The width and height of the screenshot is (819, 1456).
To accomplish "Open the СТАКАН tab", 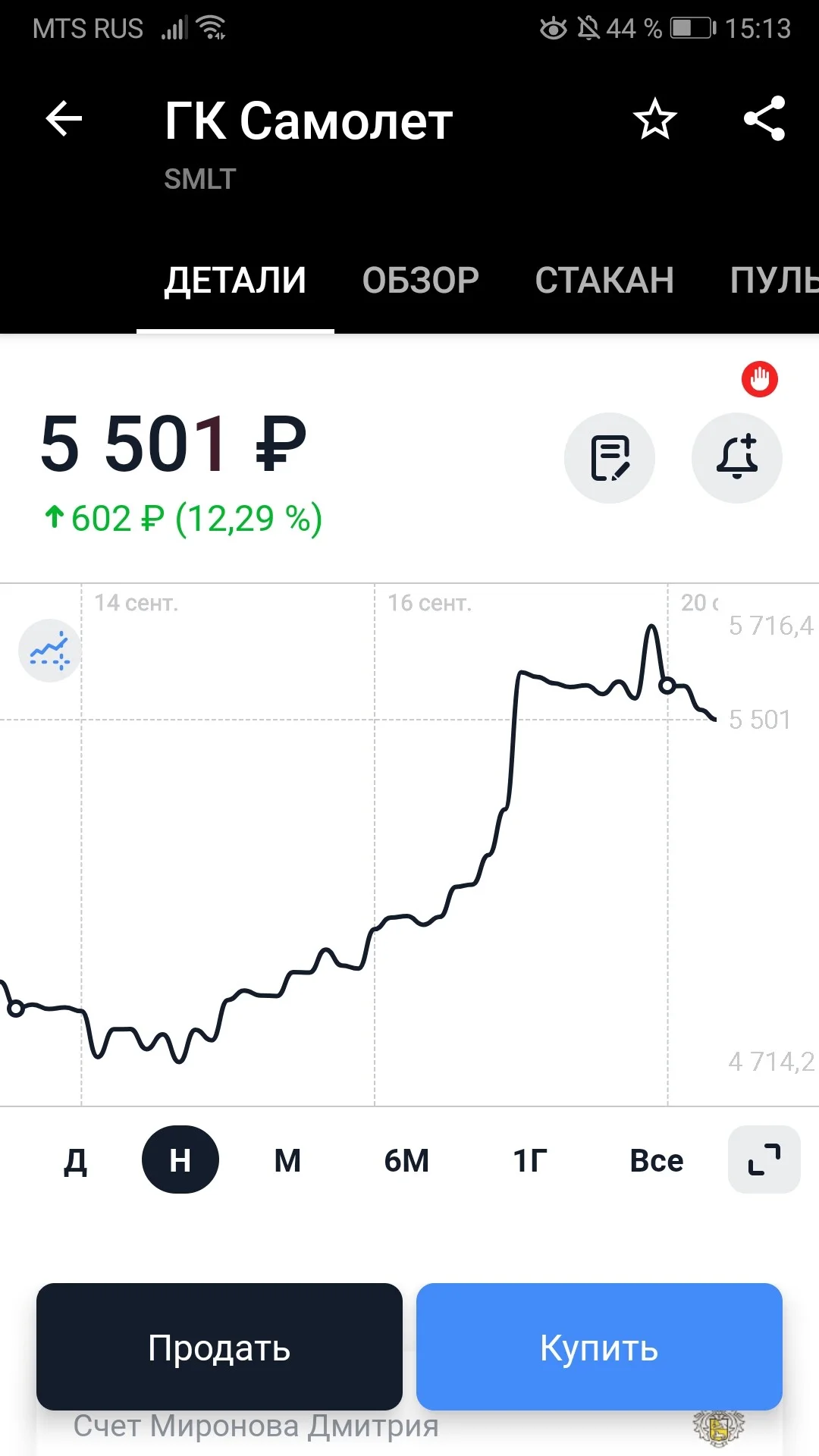I will click(604, 281).
